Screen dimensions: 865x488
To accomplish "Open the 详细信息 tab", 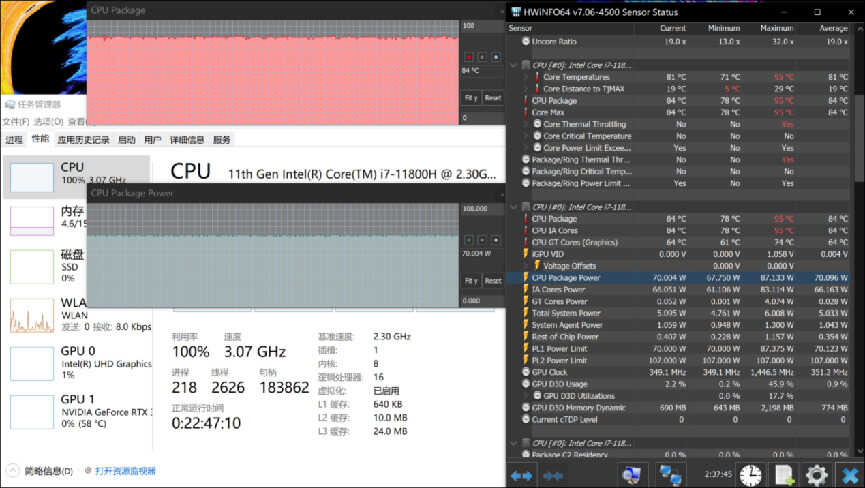I will pos(187,140).
